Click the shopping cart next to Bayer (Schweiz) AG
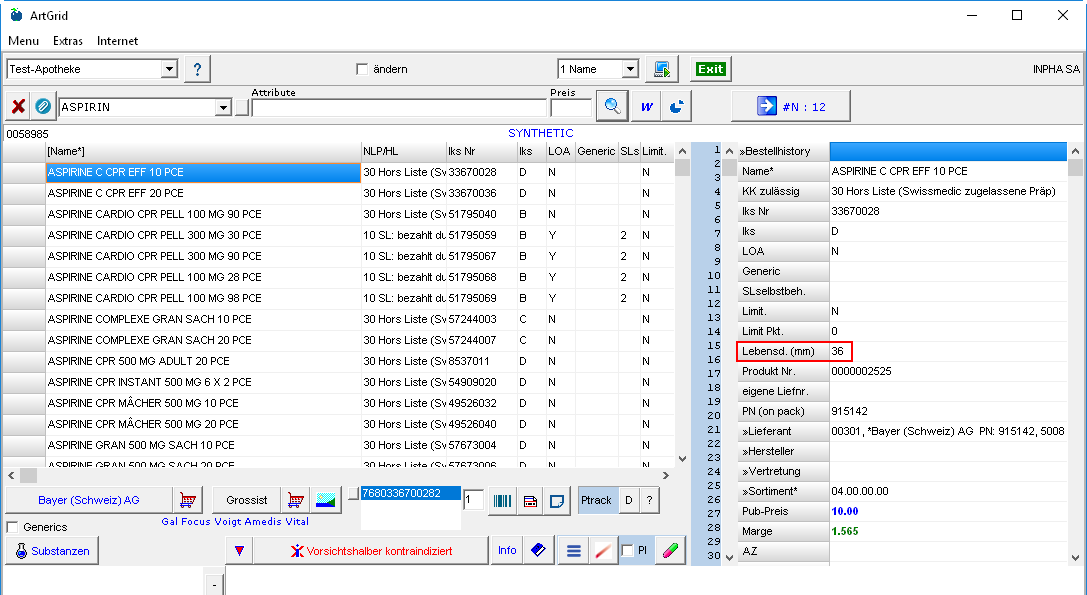This screenshot has width=1087, height=595. click(x=187, y=500)
